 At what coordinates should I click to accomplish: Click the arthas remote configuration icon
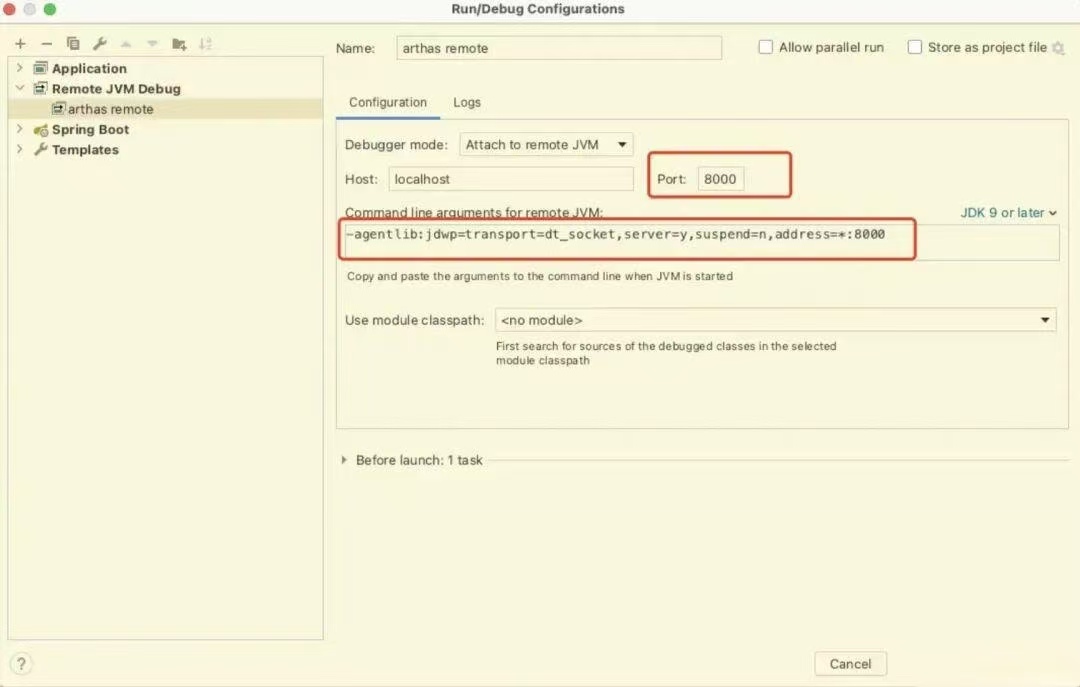tap(59, 109)
